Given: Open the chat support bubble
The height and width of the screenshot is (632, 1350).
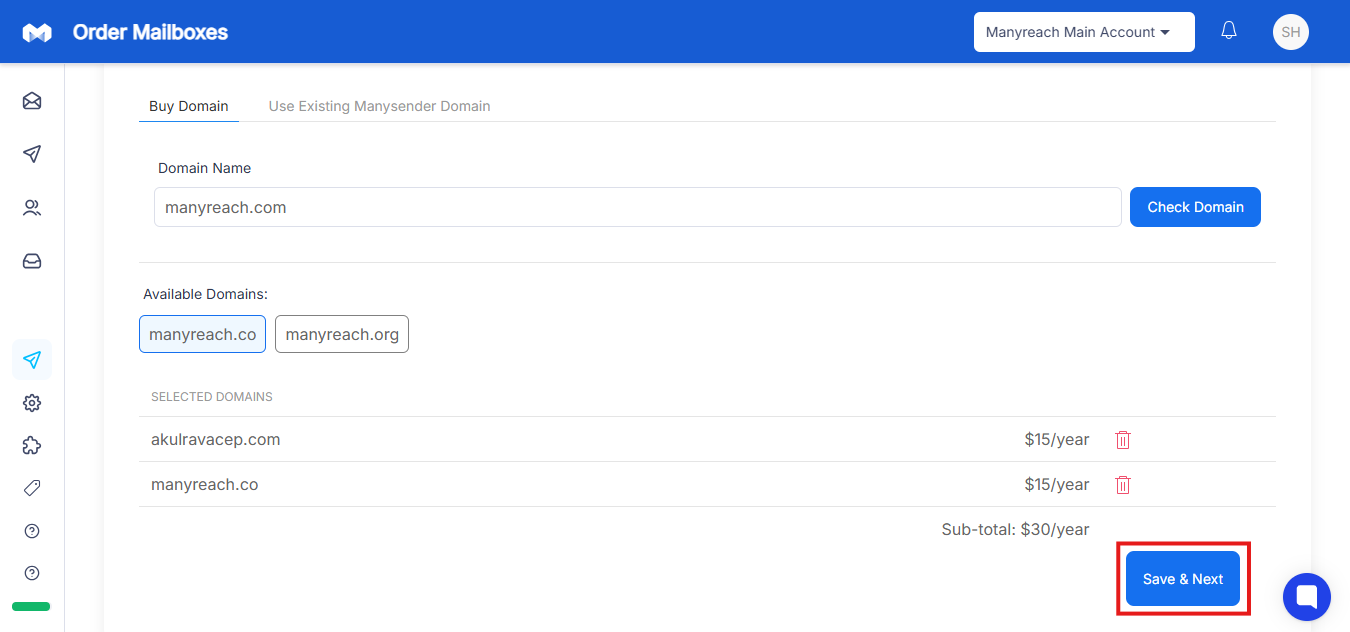Looking at the screenshot, I should (1307, 597).
